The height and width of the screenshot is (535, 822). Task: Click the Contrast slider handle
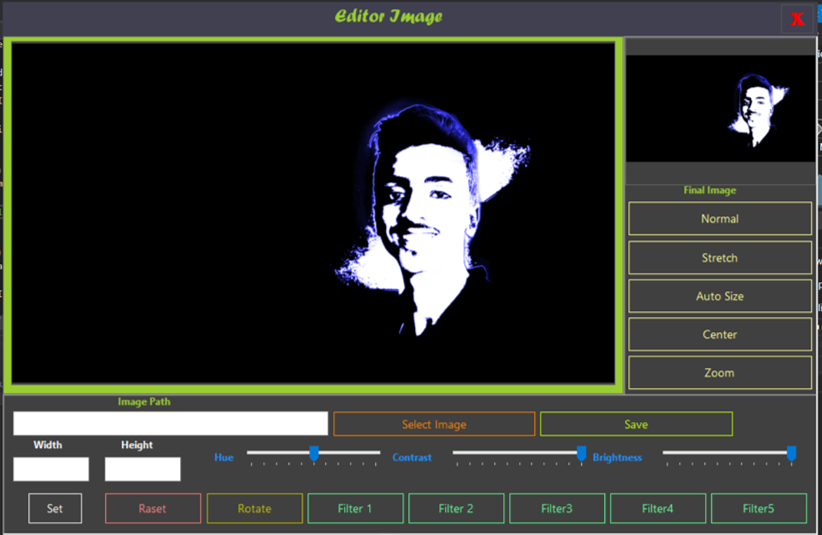[582, 454]
